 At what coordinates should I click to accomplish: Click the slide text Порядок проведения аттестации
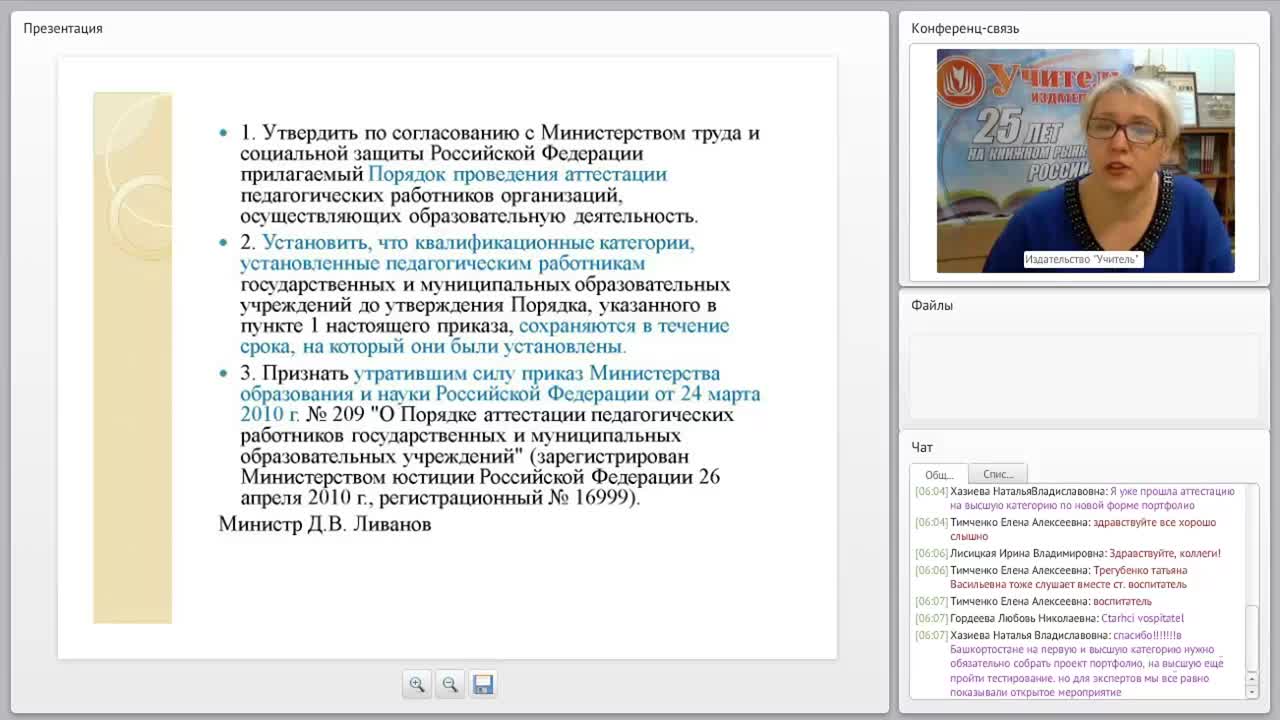tap(517, 174)
